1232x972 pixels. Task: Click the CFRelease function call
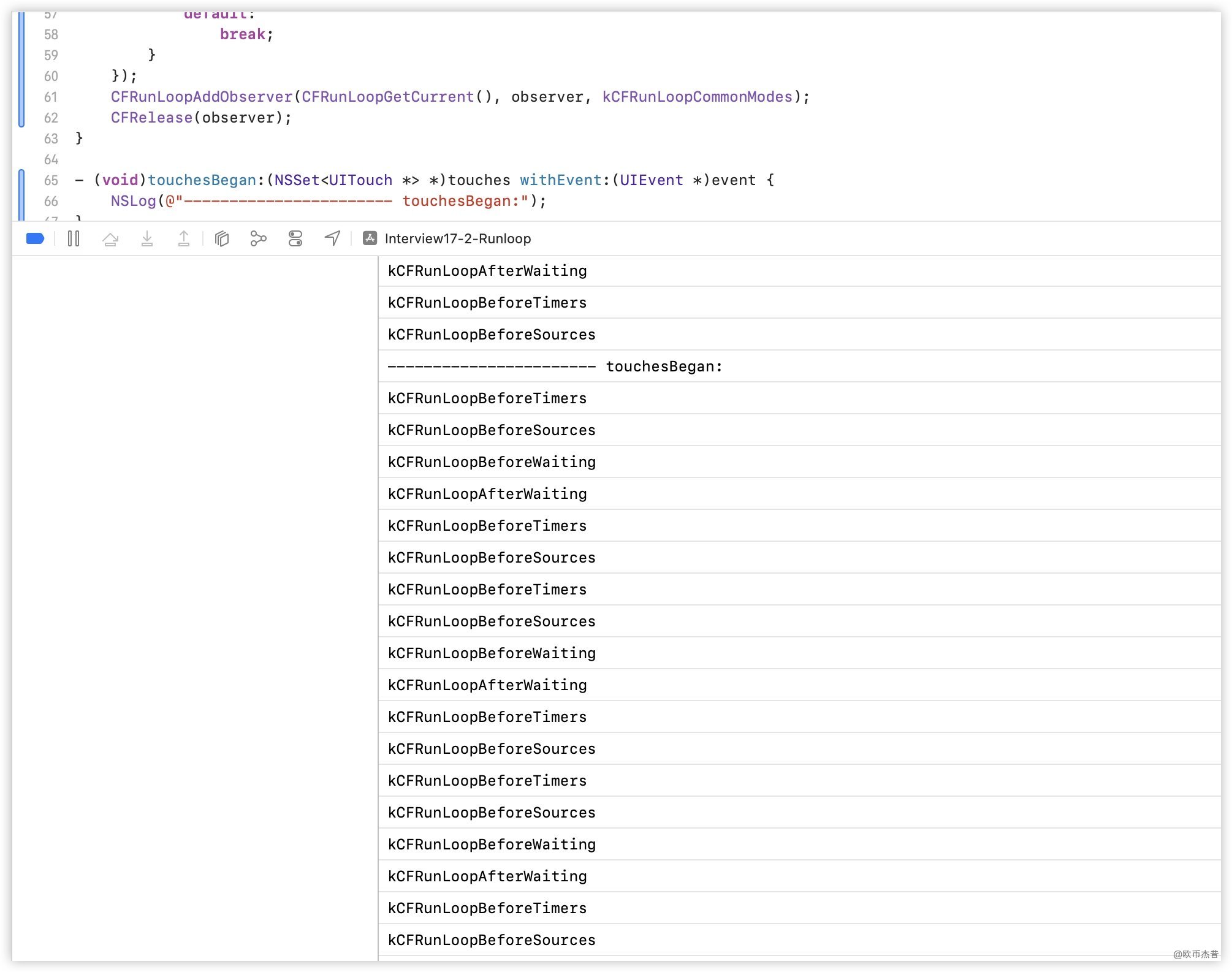click(151, 118)
